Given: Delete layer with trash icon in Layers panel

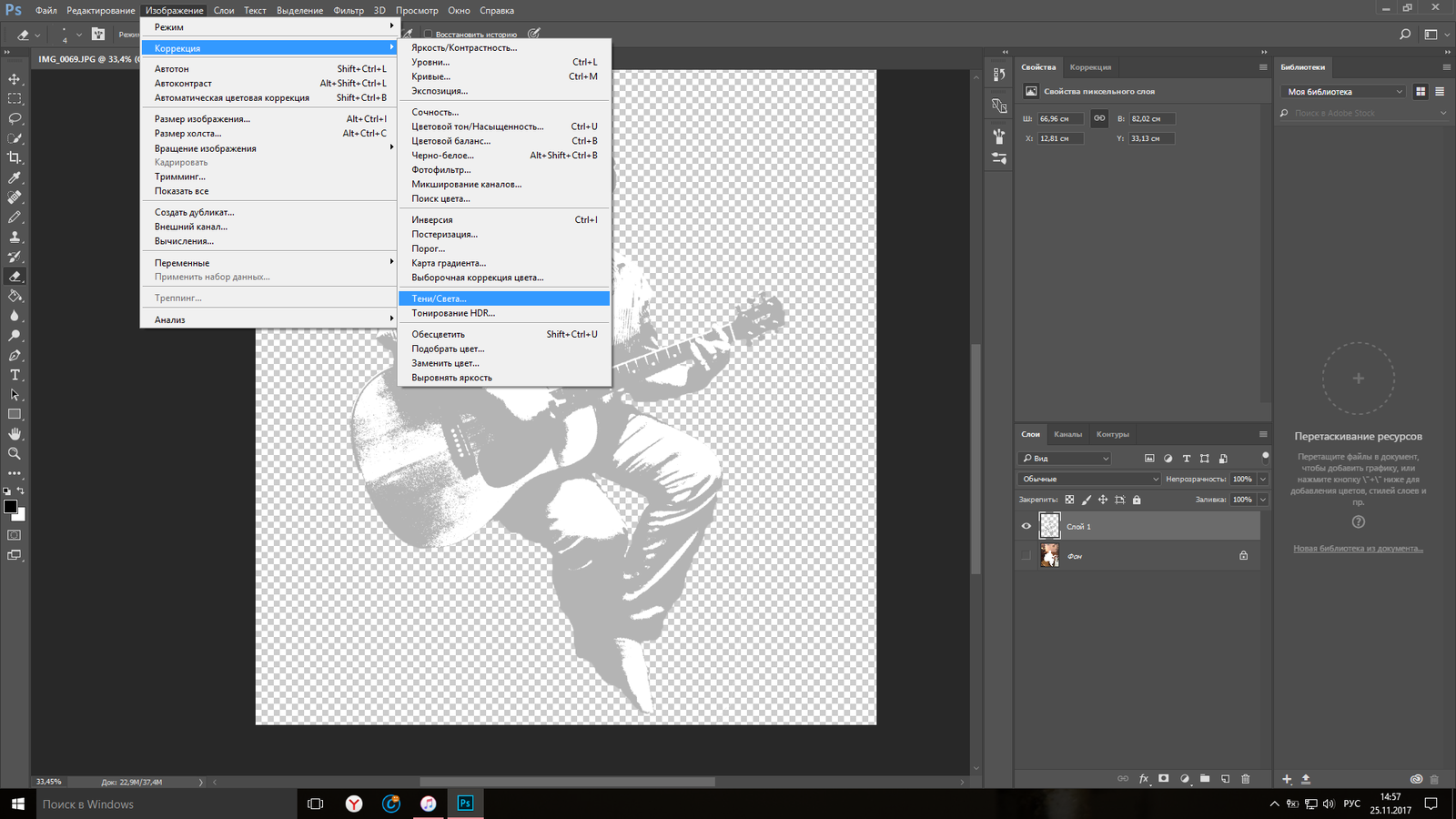Looking at the screenshot, I should coord(1246,779).
